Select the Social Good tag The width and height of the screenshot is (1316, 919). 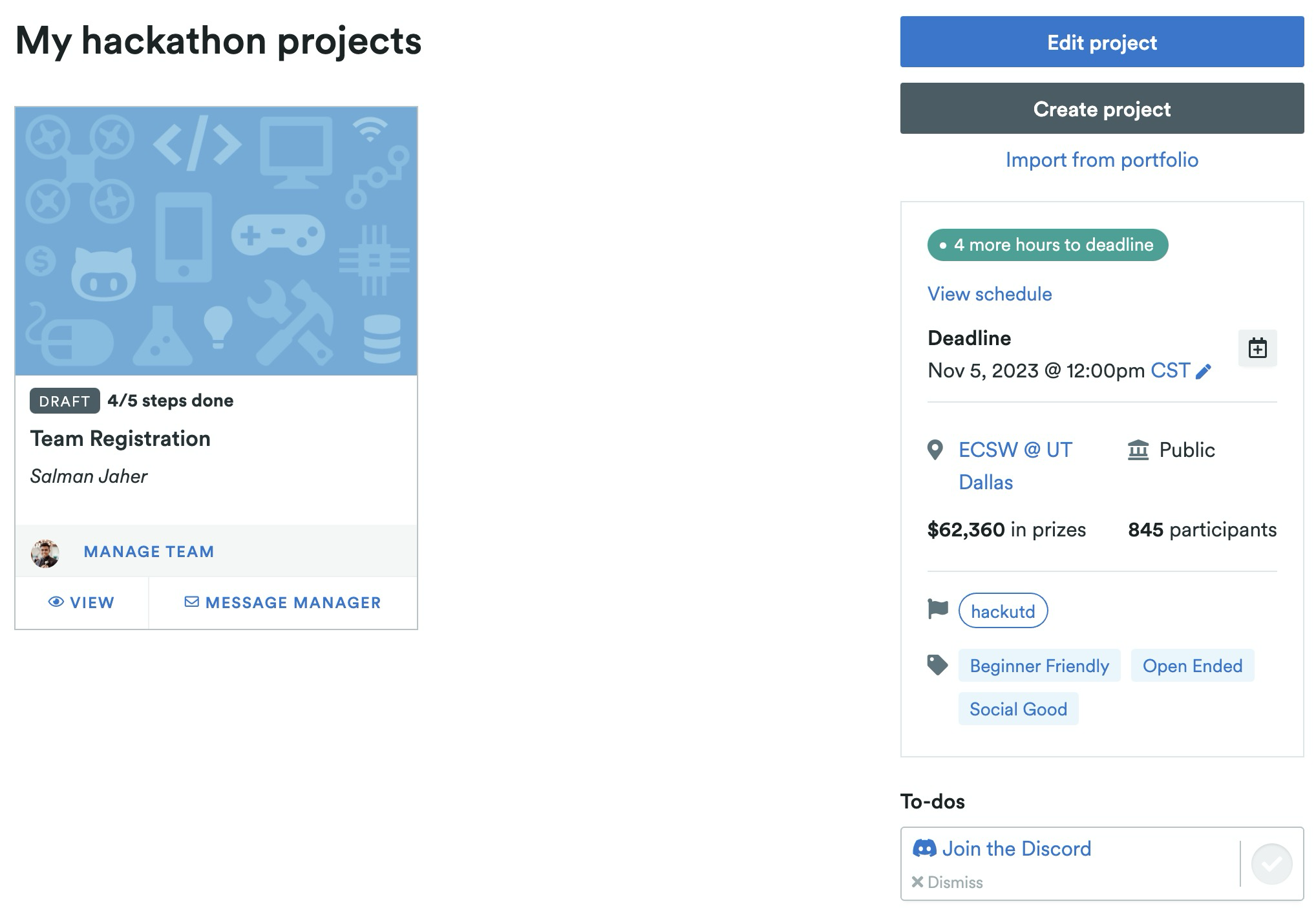tap(1018, 709)
